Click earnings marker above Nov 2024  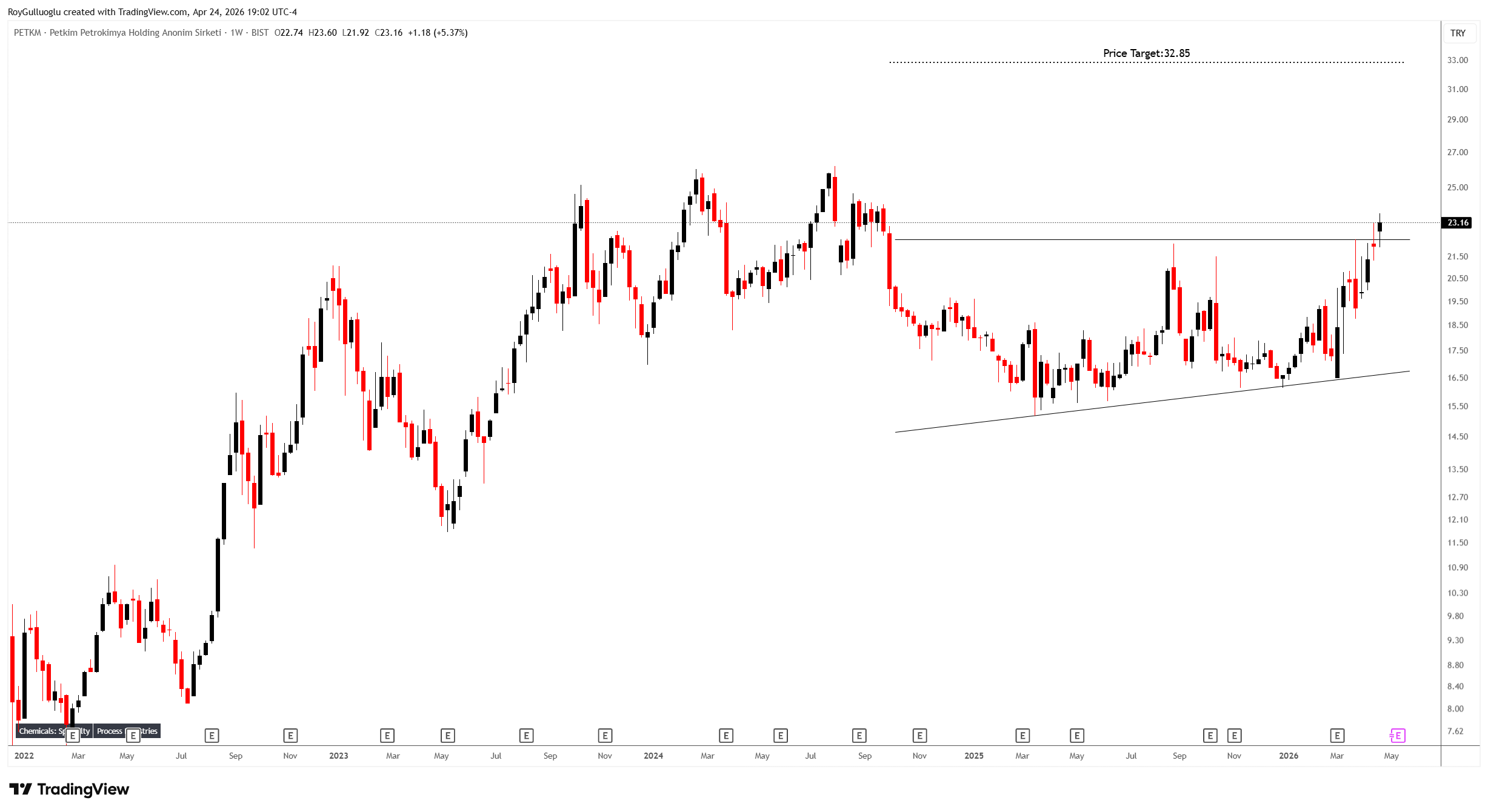[x=919, y=736]
